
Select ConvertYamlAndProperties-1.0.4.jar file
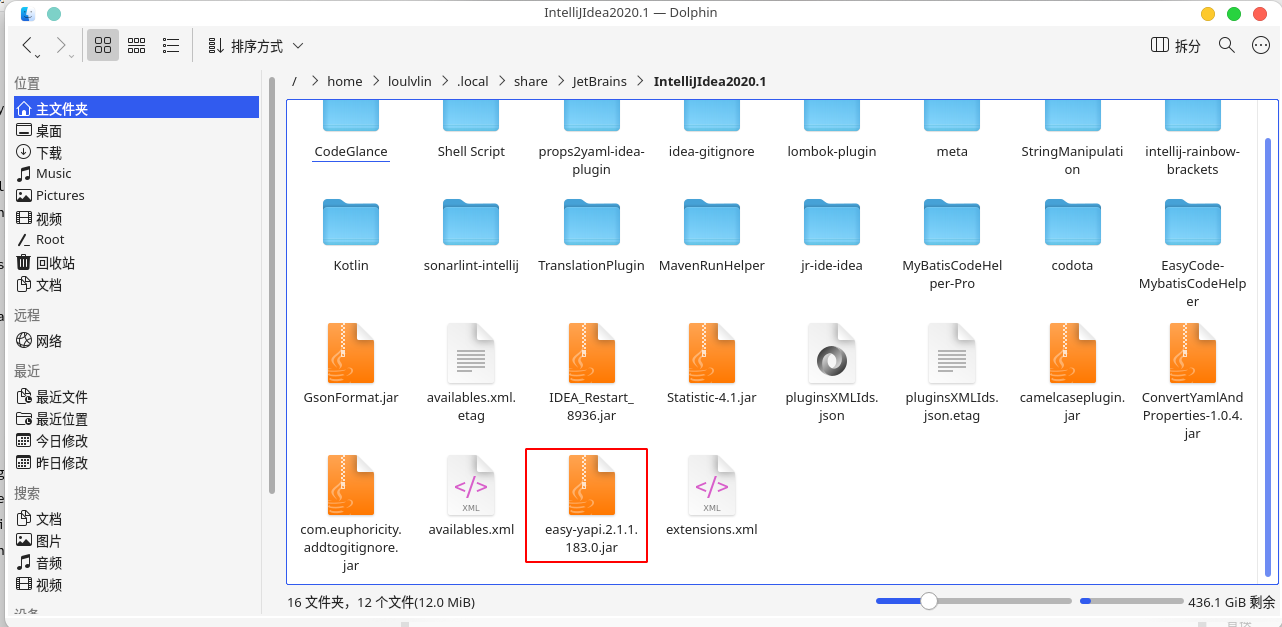(x=1192, y=383)
